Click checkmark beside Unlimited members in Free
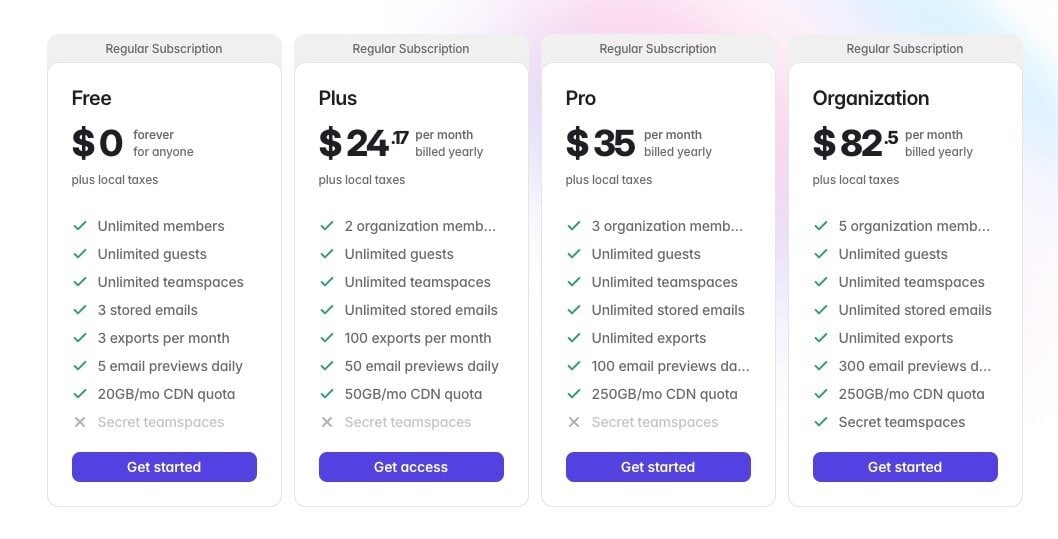The width and height of the screenshot is (1058, 539). 80,226
